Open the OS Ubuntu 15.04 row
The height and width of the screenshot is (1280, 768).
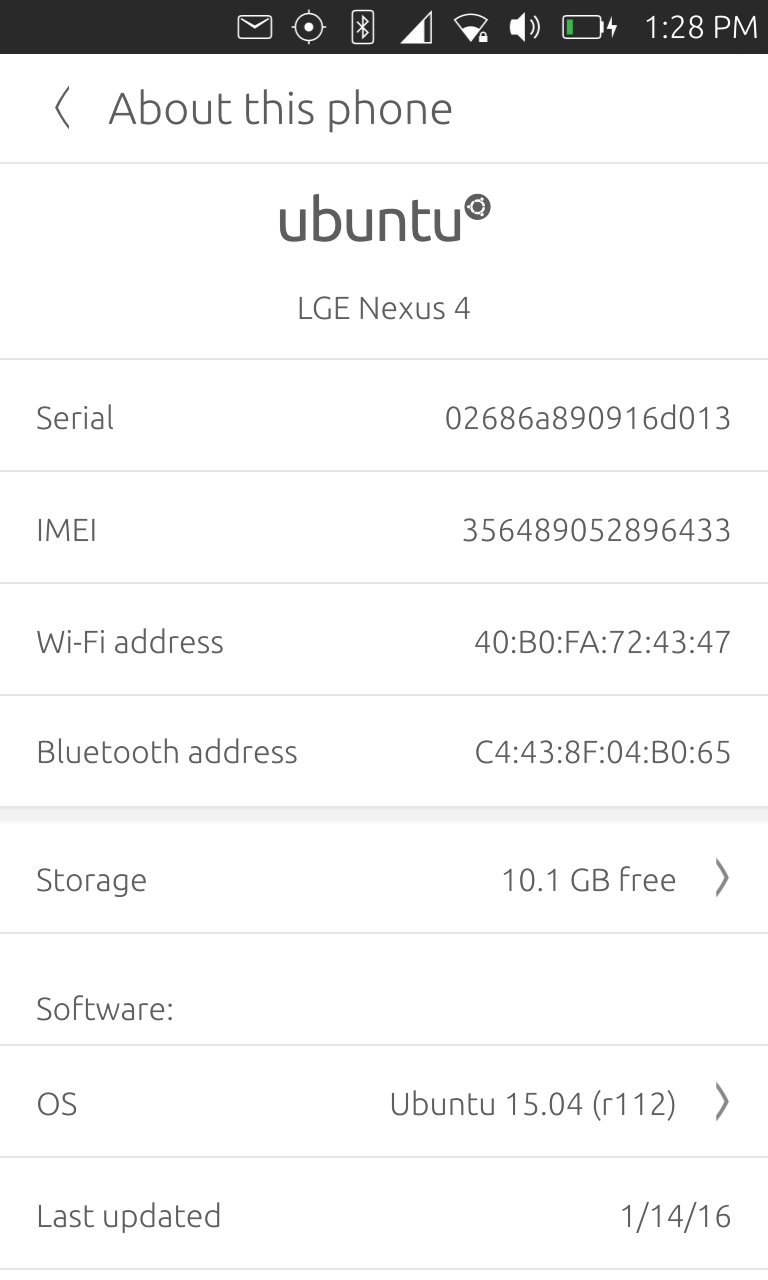[384, 1103]
